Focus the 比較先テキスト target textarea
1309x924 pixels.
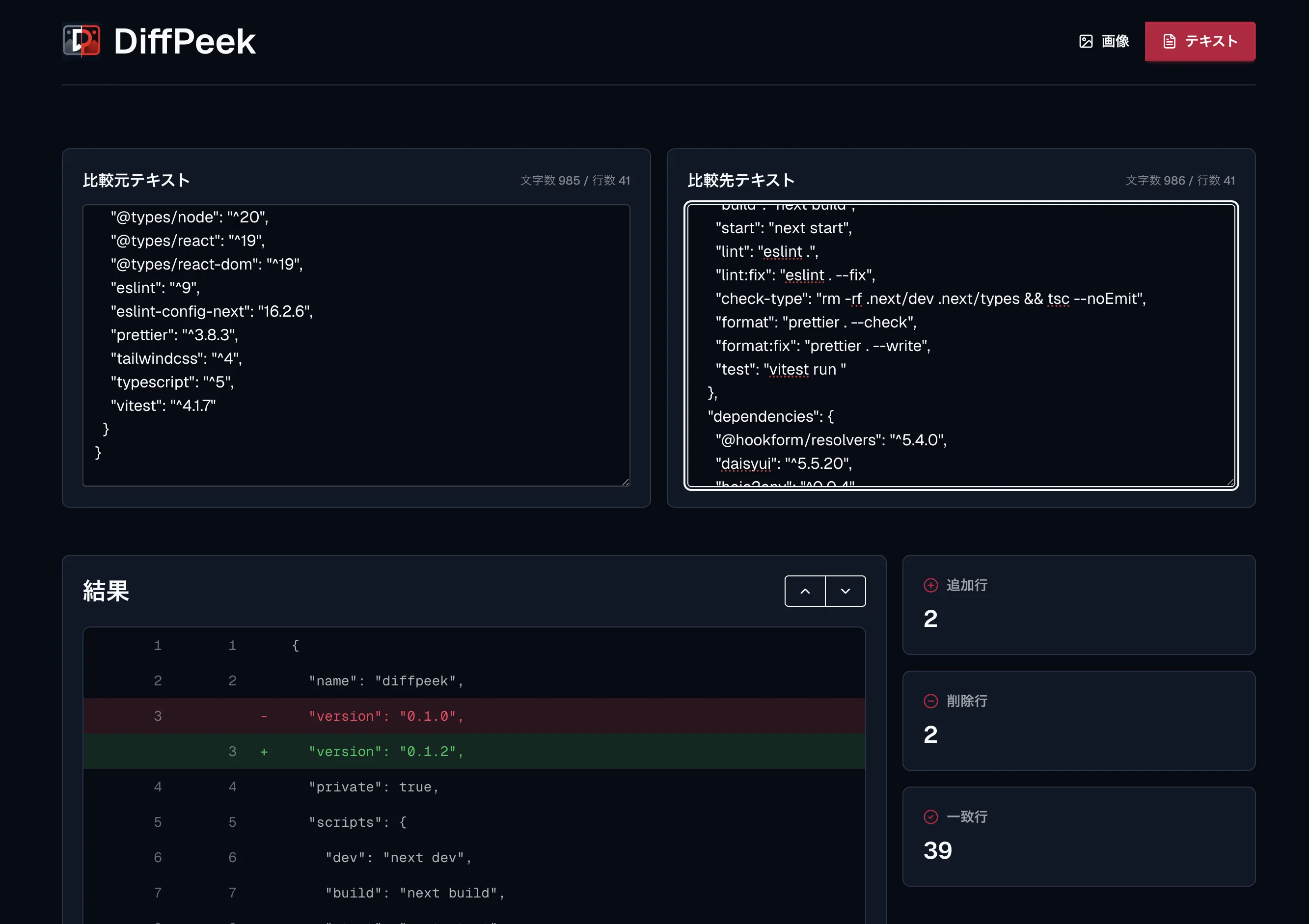[x=961, y=346]
